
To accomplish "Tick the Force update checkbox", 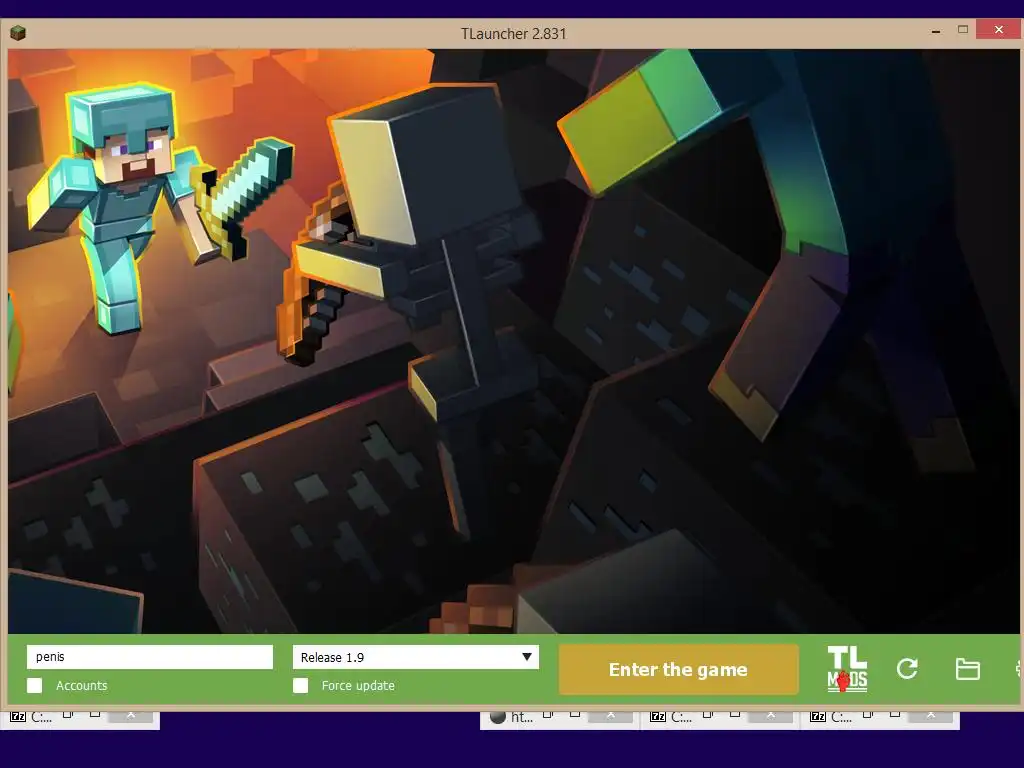I will 300,685.
